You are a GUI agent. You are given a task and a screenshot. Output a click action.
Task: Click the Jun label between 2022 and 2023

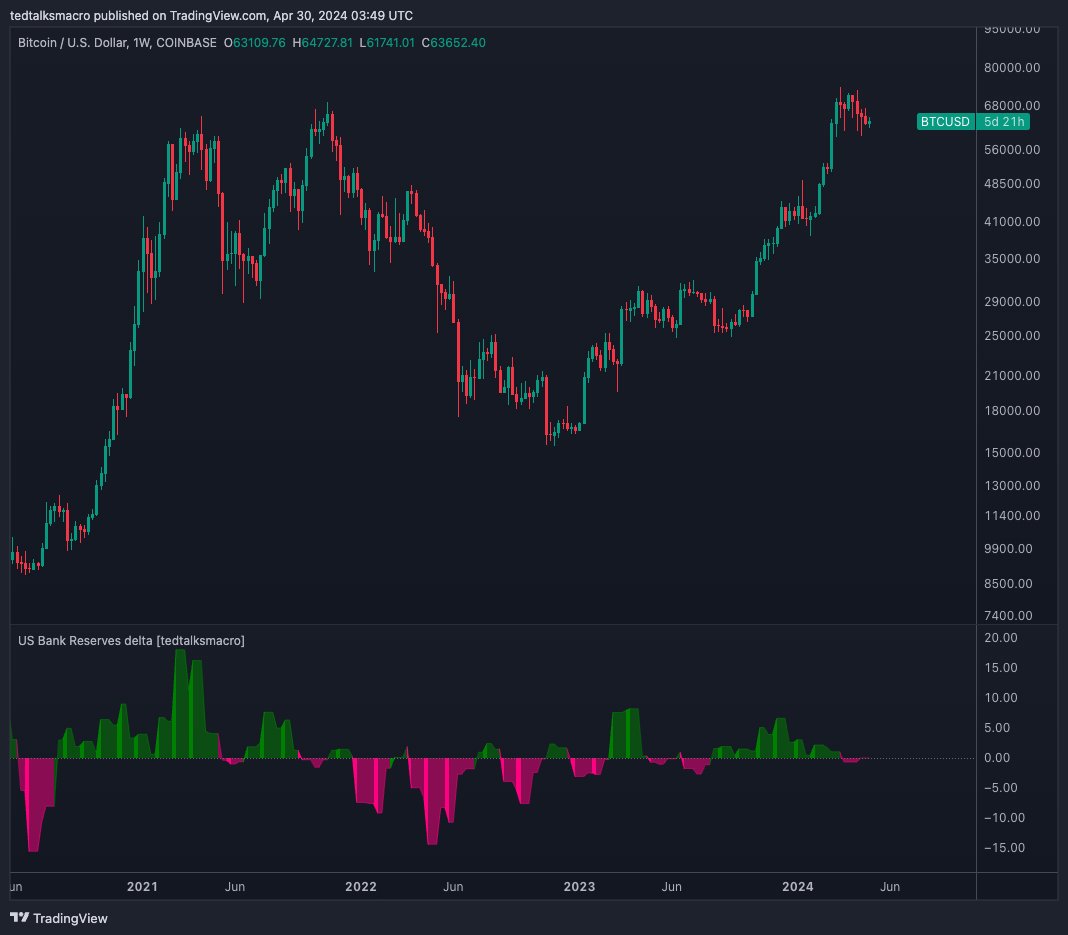click(x=454, y=887)
